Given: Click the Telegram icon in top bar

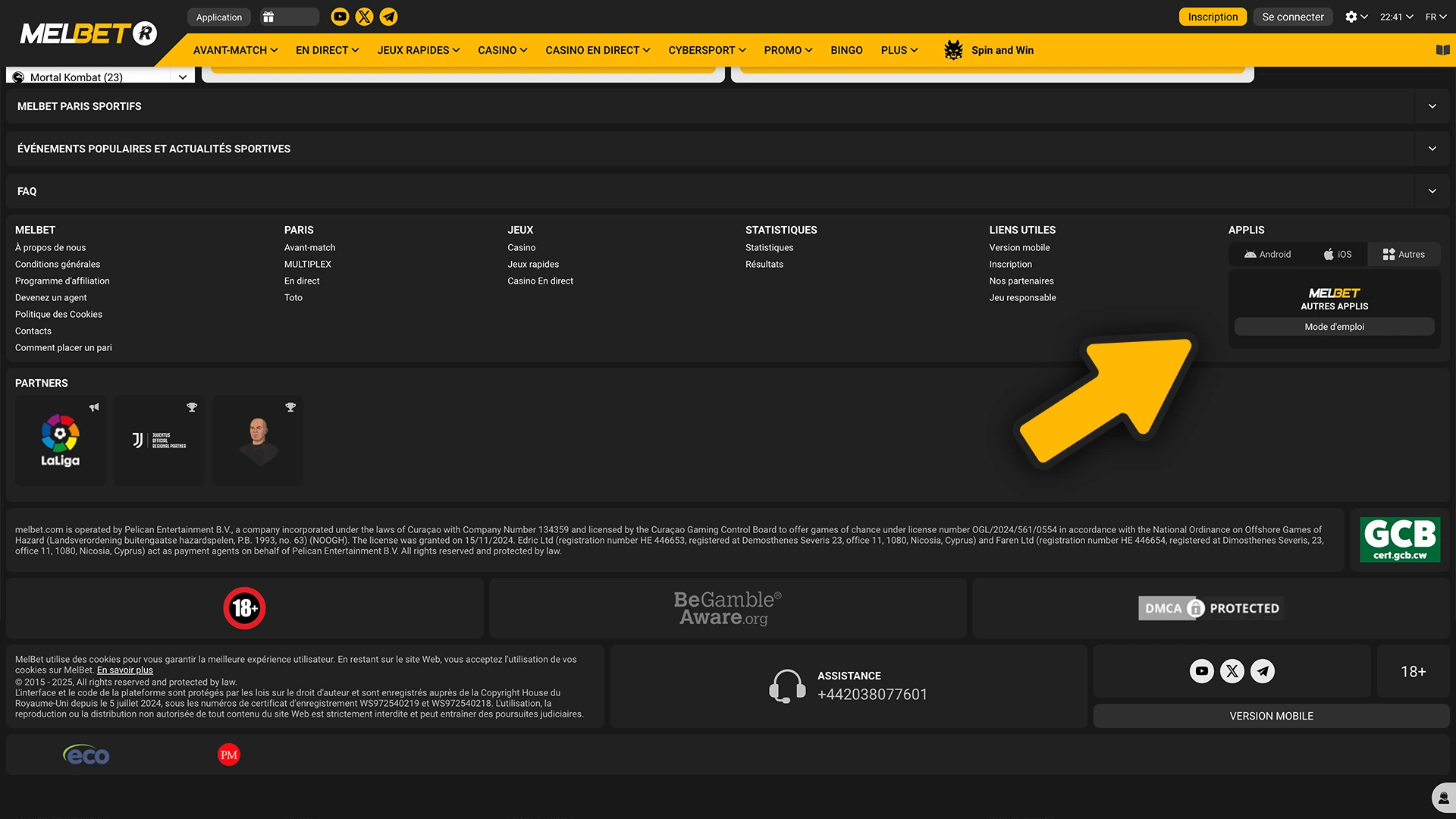Looking at the screenshot, I should pyautogui.click(x=388, y=17).
